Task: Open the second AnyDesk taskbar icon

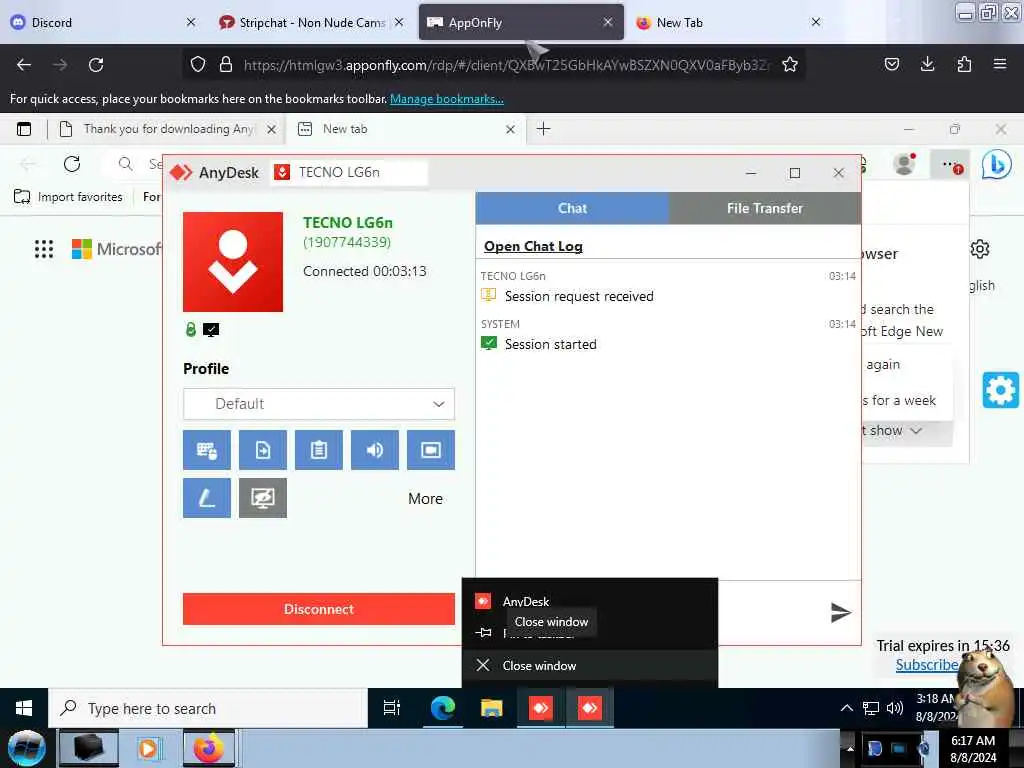Action: tap(589, 708)
